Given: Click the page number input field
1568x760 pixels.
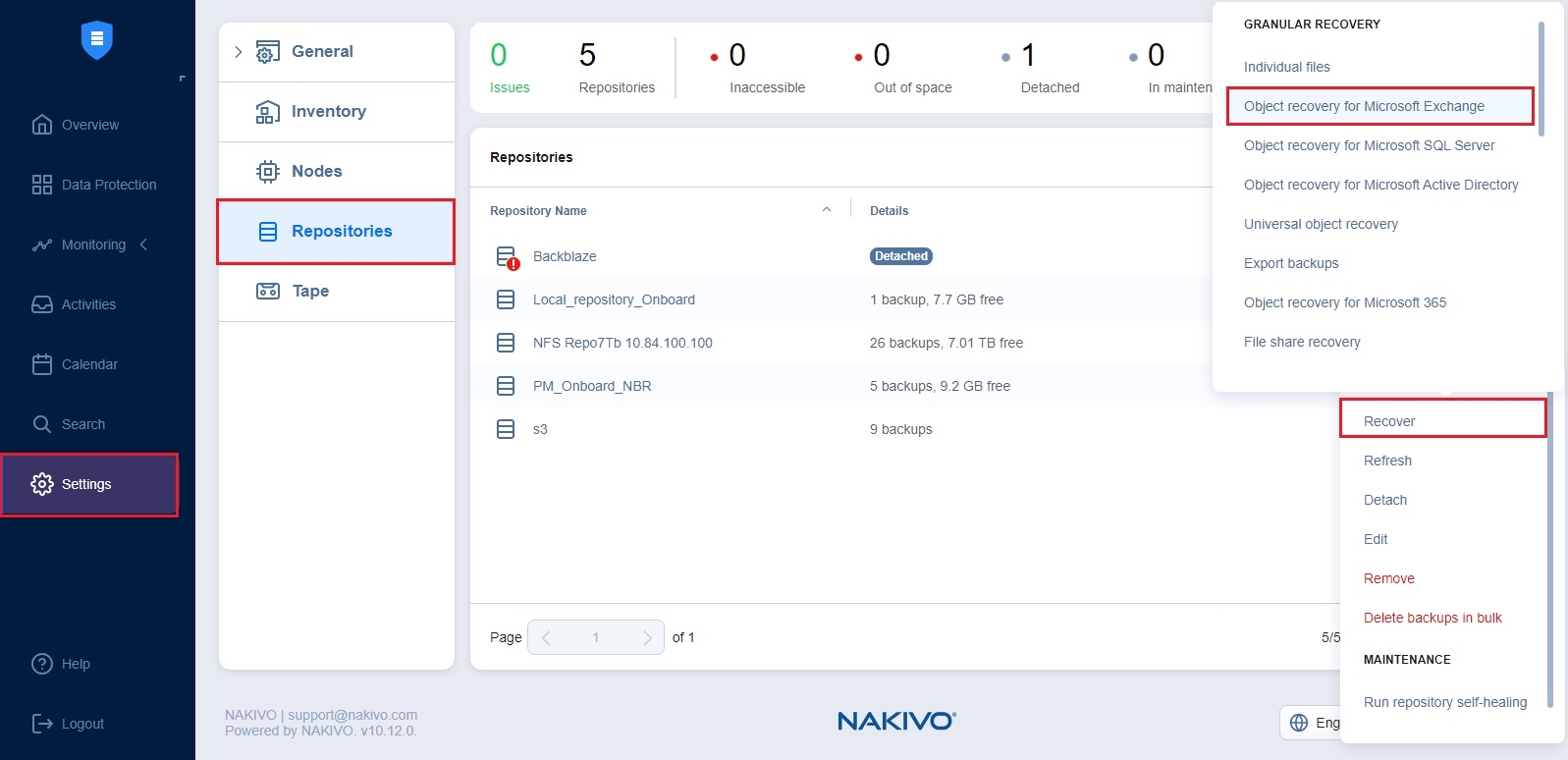Looking at the screenshot, I should point(595,637).
